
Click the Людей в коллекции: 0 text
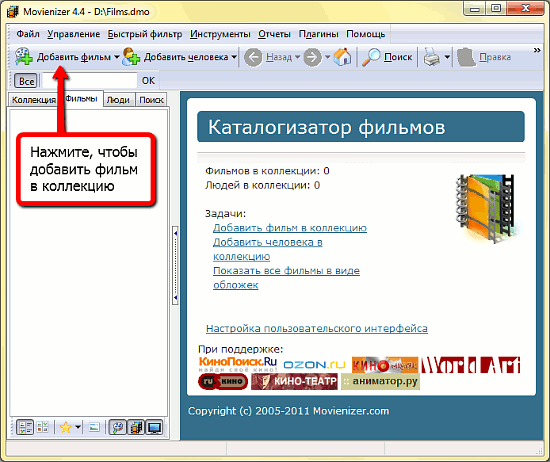click(x=262, y=185)
